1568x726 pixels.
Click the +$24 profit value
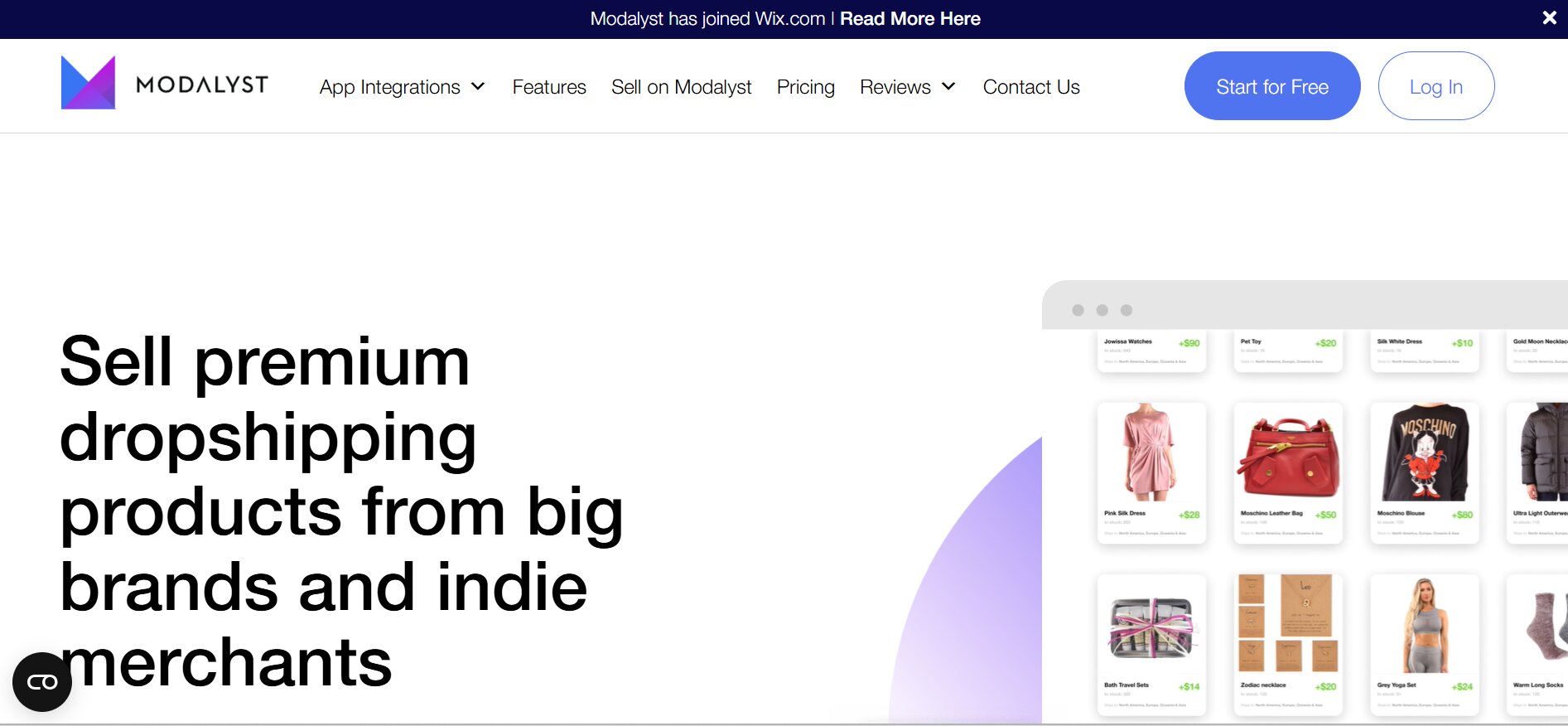(1463, 686)
